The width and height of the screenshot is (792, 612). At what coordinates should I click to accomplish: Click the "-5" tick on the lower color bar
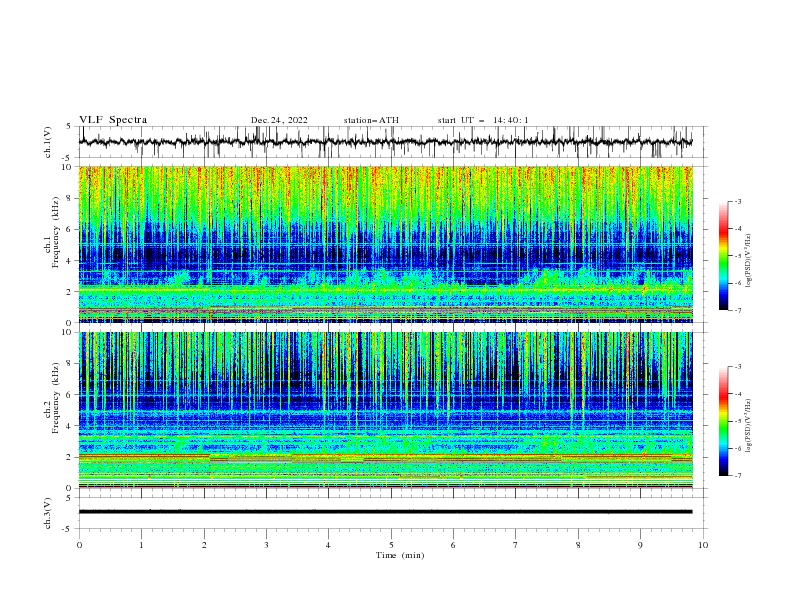pos(737,421)
